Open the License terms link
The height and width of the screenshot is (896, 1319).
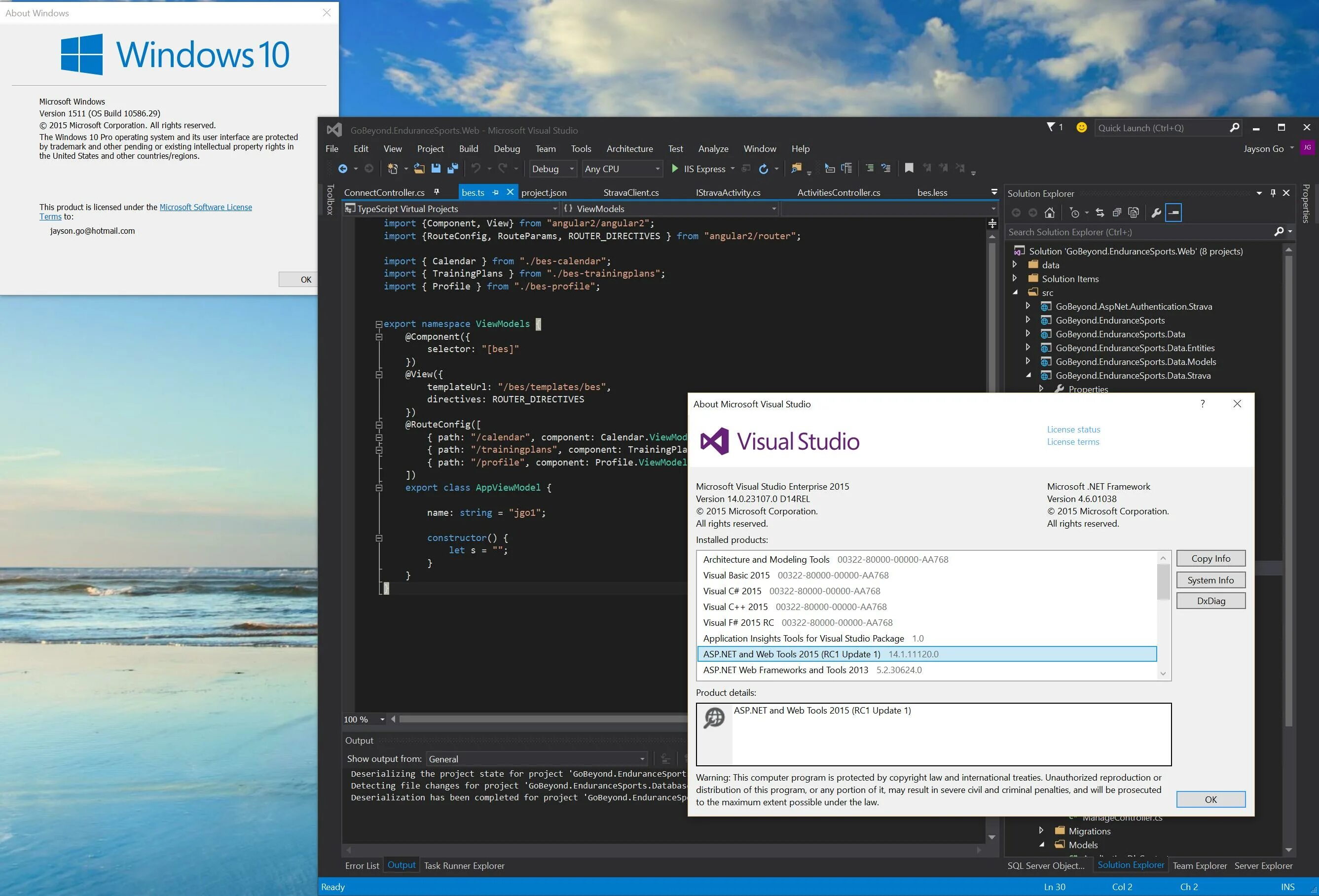1073,441
